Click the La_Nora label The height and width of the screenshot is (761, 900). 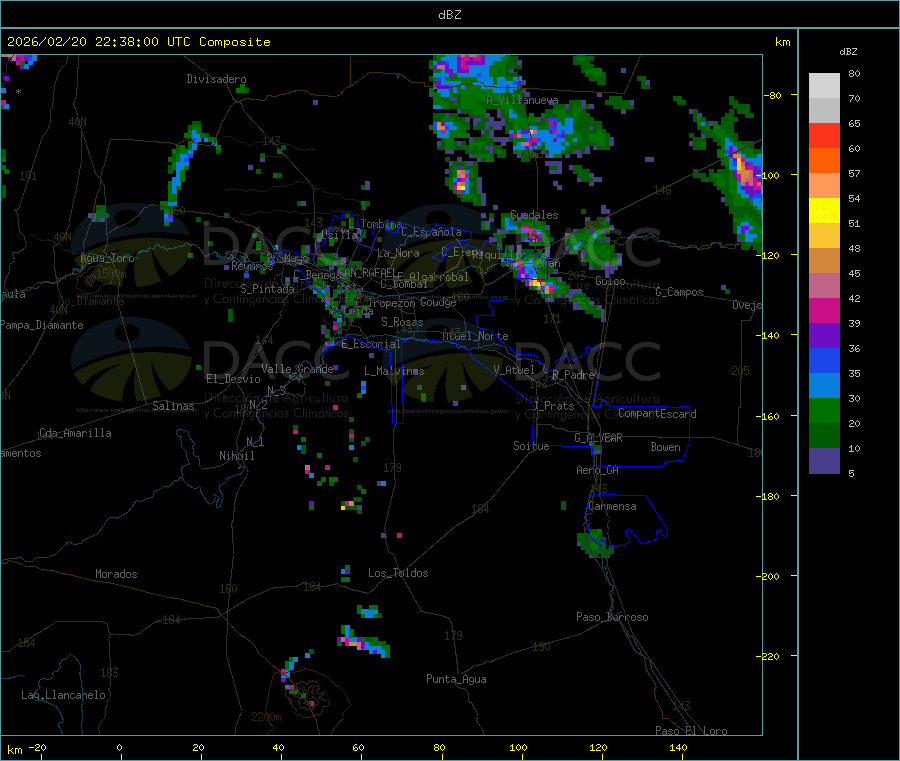[398, 253]
